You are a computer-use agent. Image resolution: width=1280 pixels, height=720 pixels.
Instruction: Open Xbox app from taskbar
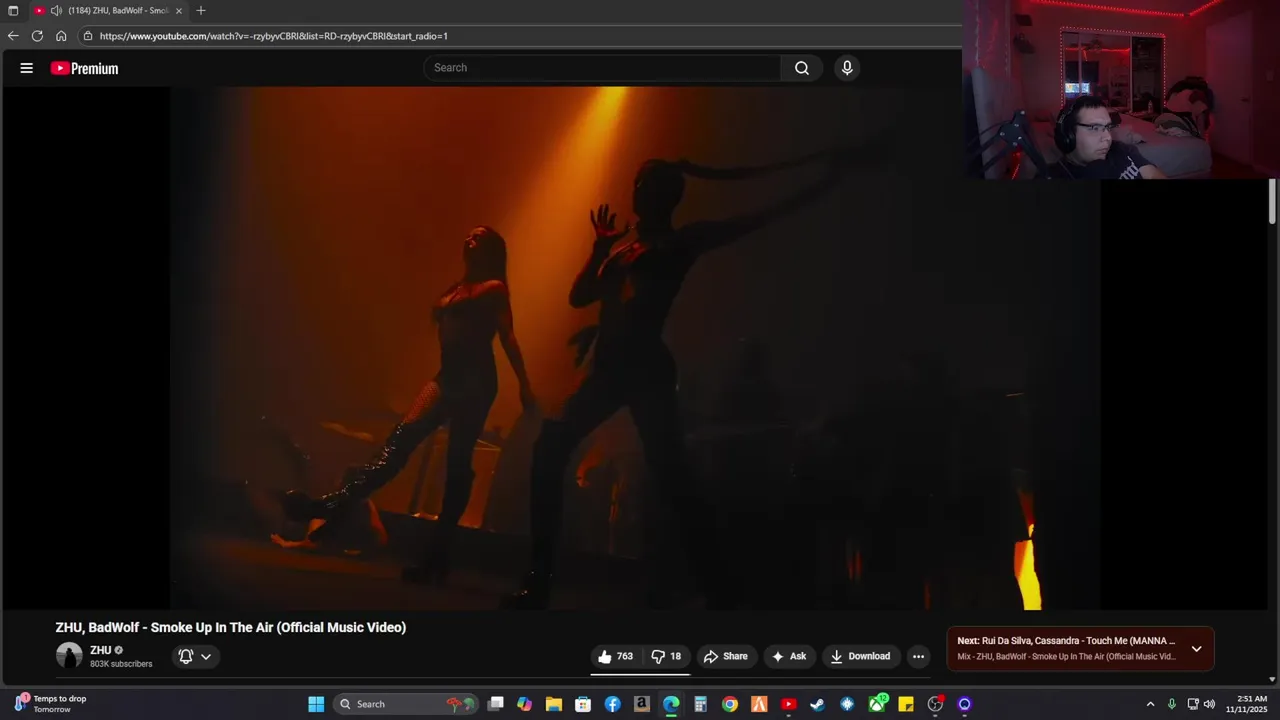[877, 704]
